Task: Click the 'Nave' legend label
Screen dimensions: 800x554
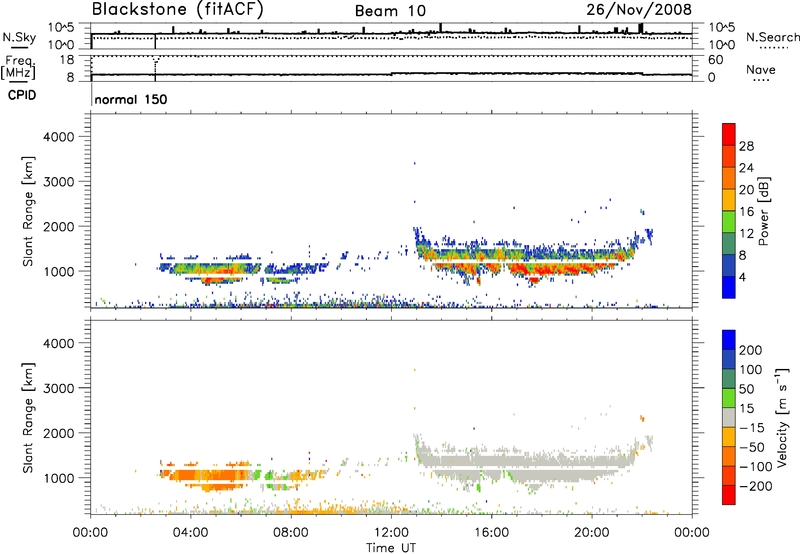Action: (x=760, y=70)
